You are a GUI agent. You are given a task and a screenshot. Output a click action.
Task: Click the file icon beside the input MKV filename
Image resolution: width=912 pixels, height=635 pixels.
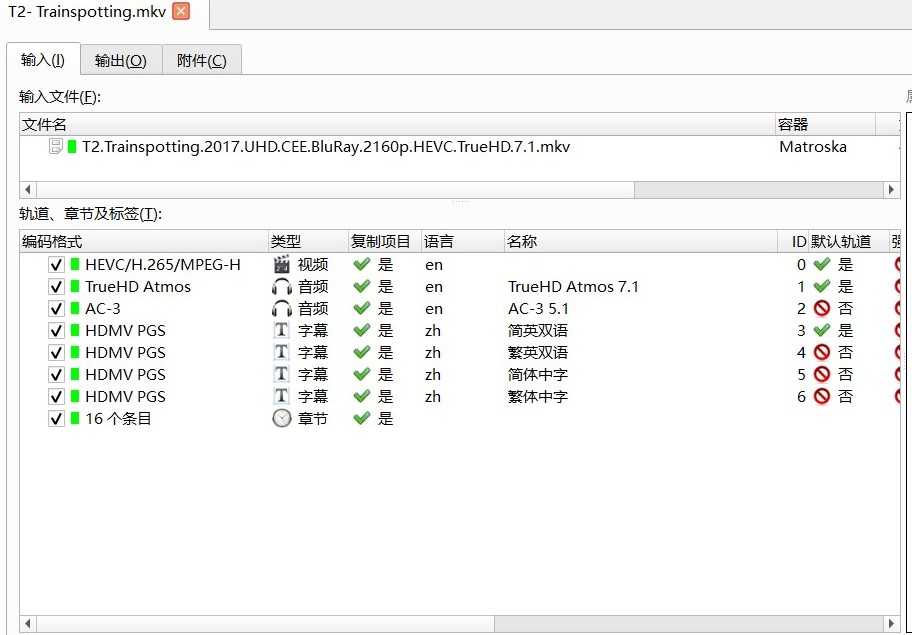(56, 147)
